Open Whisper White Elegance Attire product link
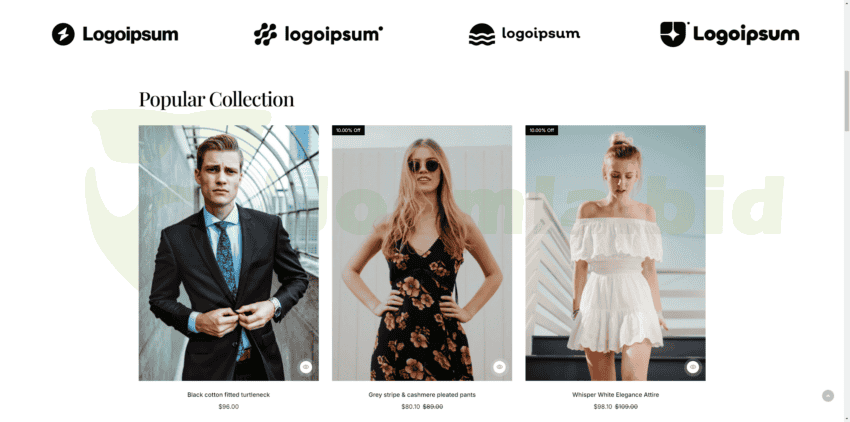This screenshot has width=850, height=422. tap(615, 395)
